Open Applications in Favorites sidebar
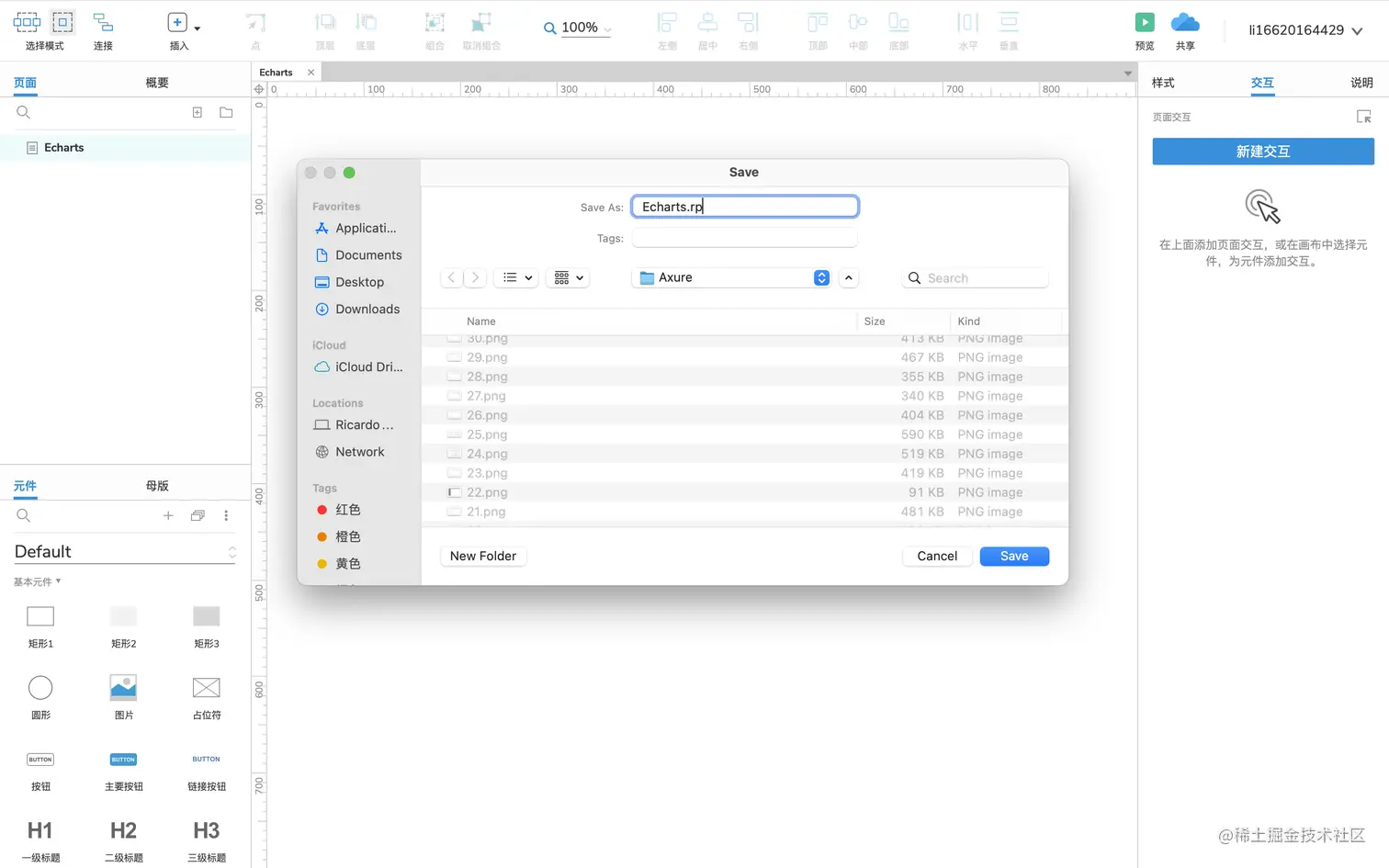This screenshot has width=1389, height=868. pyautogui.click(x=356, y=228)
